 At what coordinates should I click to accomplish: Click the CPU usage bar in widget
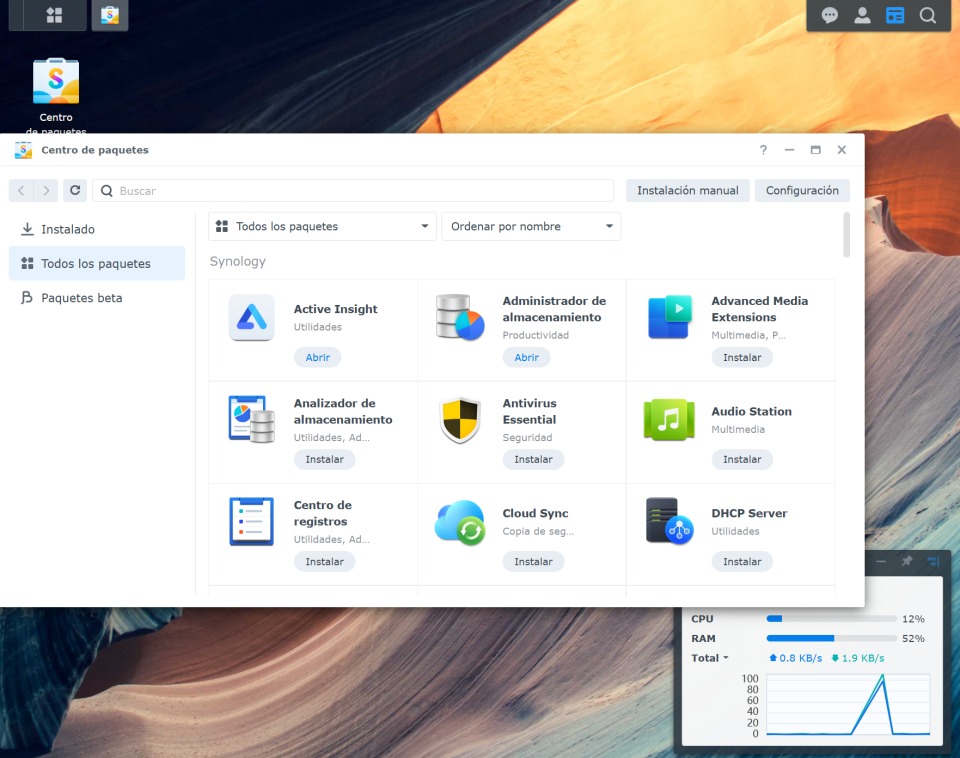click(x=831, y=619)
